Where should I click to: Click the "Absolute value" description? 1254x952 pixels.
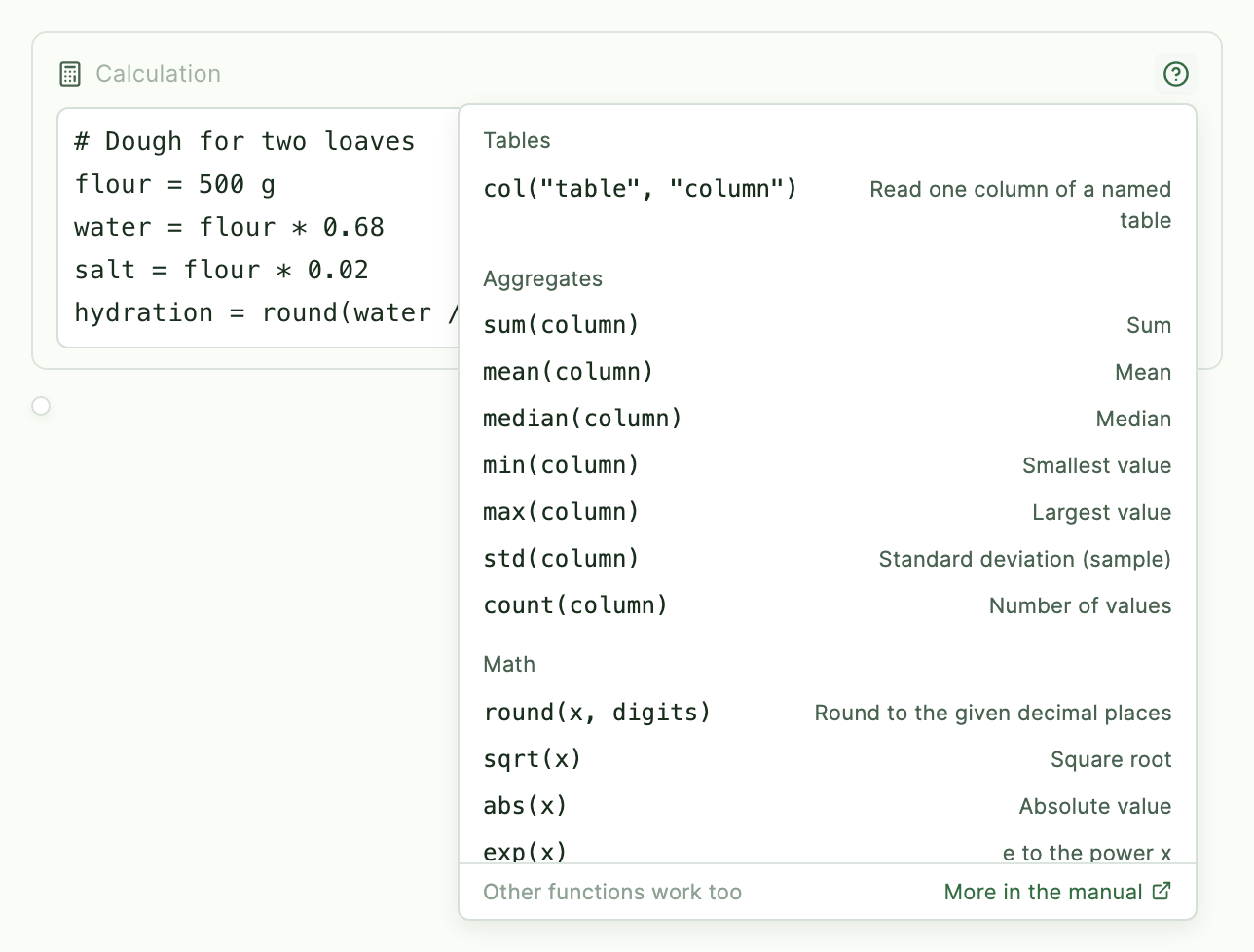[1095, 806]
